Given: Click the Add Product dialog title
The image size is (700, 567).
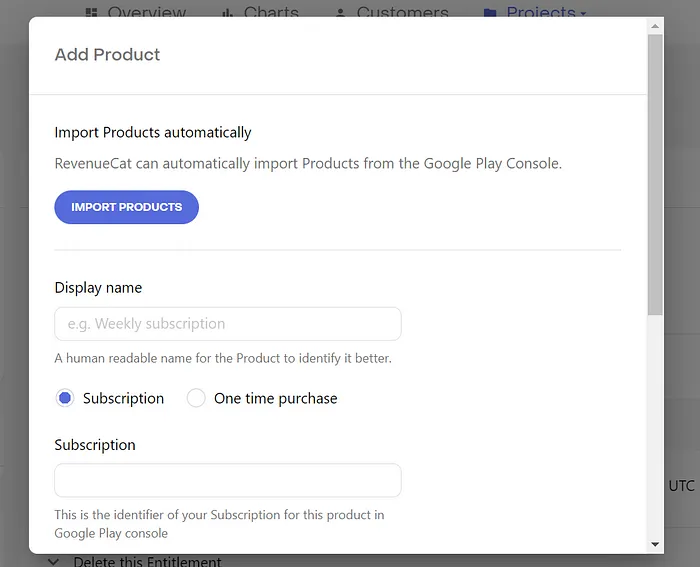Looking at the screenshot, I should [x=107, y=55].
